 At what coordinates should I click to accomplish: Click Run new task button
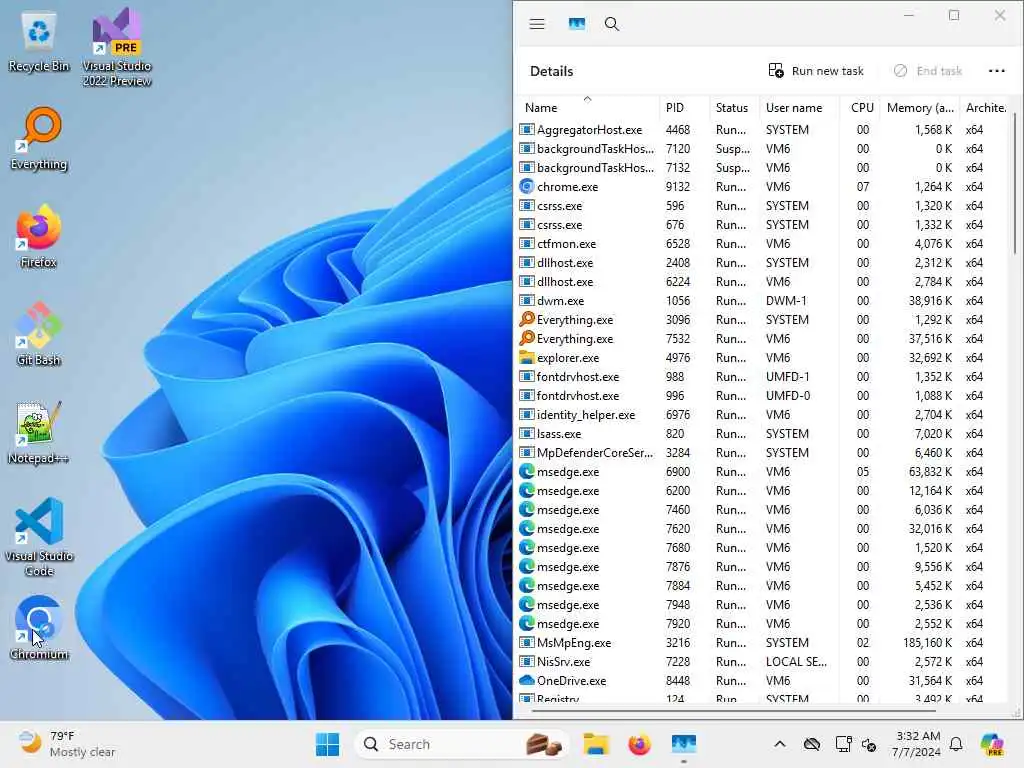[816, 71]
